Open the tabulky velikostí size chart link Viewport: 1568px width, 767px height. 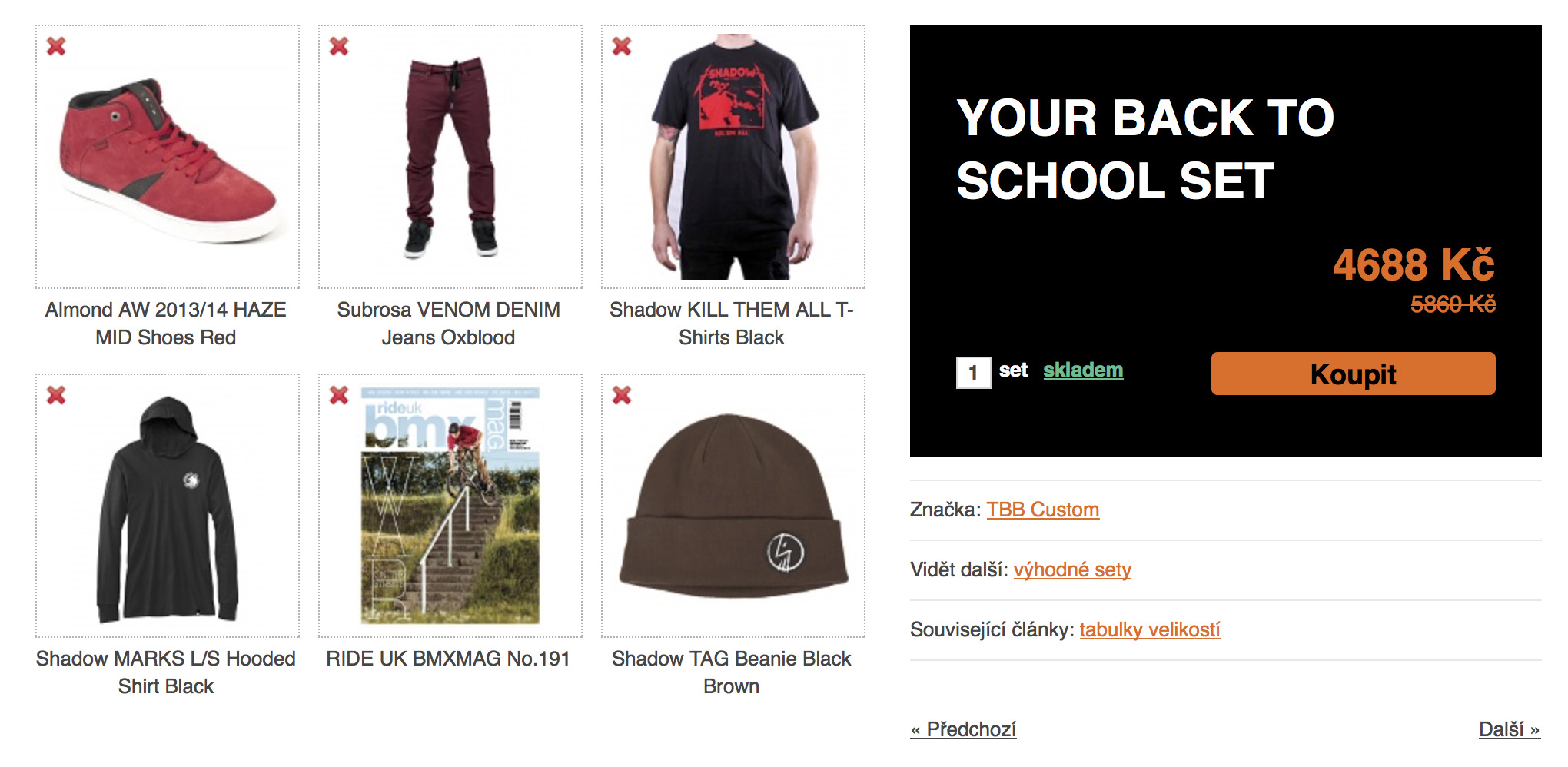(x=1150, y=629)
